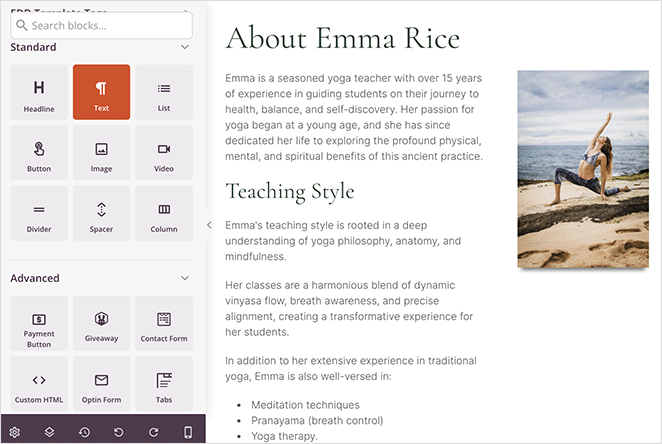Open the layout navigation layers icon

(x=49, y=432)
